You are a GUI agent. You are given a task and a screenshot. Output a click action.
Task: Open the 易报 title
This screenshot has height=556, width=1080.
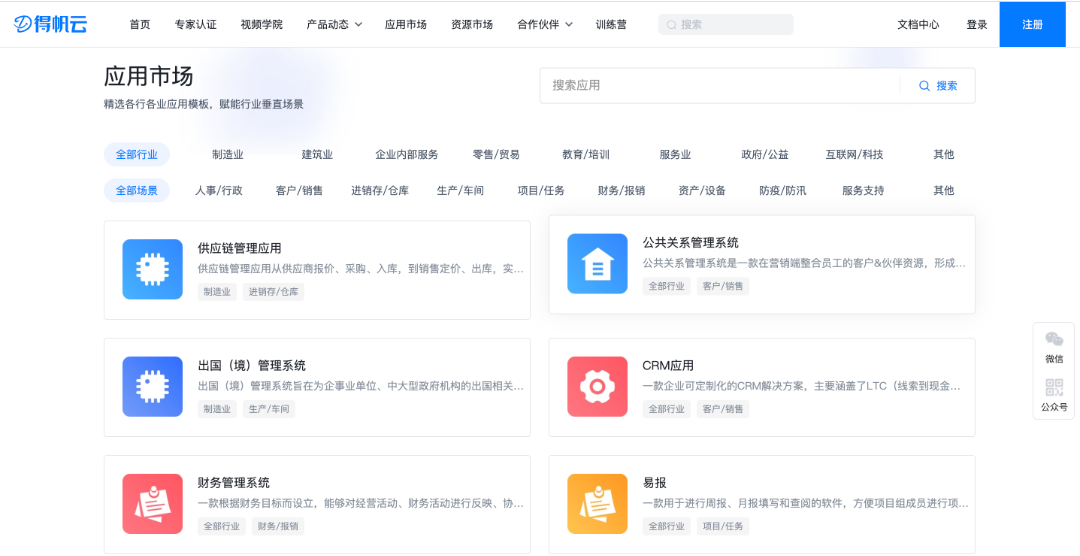tap(654, 482)
